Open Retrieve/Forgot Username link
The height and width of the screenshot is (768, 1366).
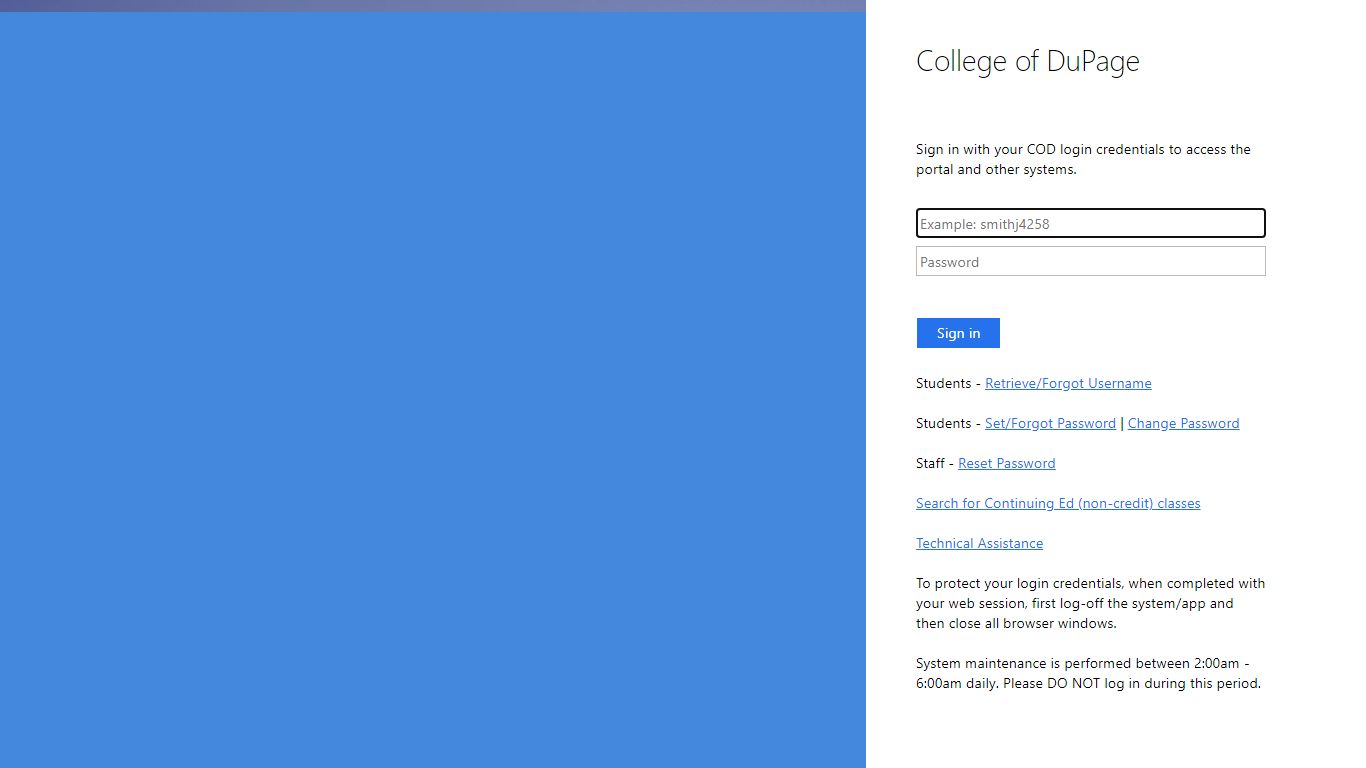pyautogui.click(x=1068, y=383)
